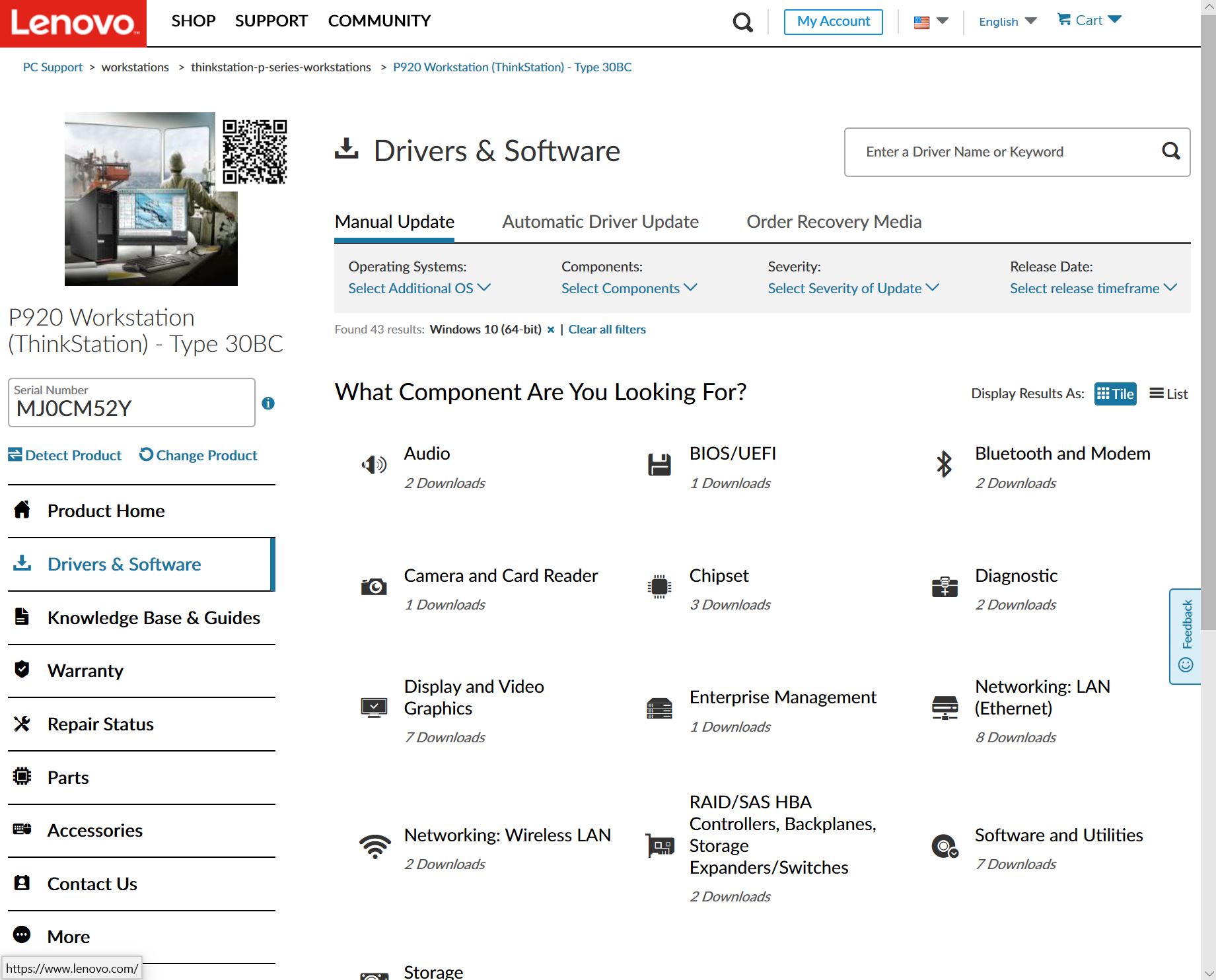Click Clear all filters link

pyautogui.click(x=607, y=330)
